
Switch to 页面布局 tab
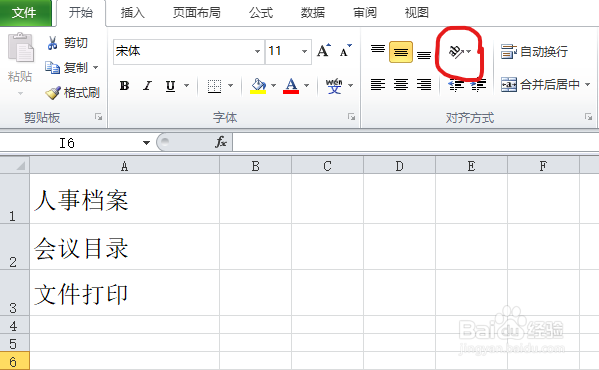(x=197, y=13)
